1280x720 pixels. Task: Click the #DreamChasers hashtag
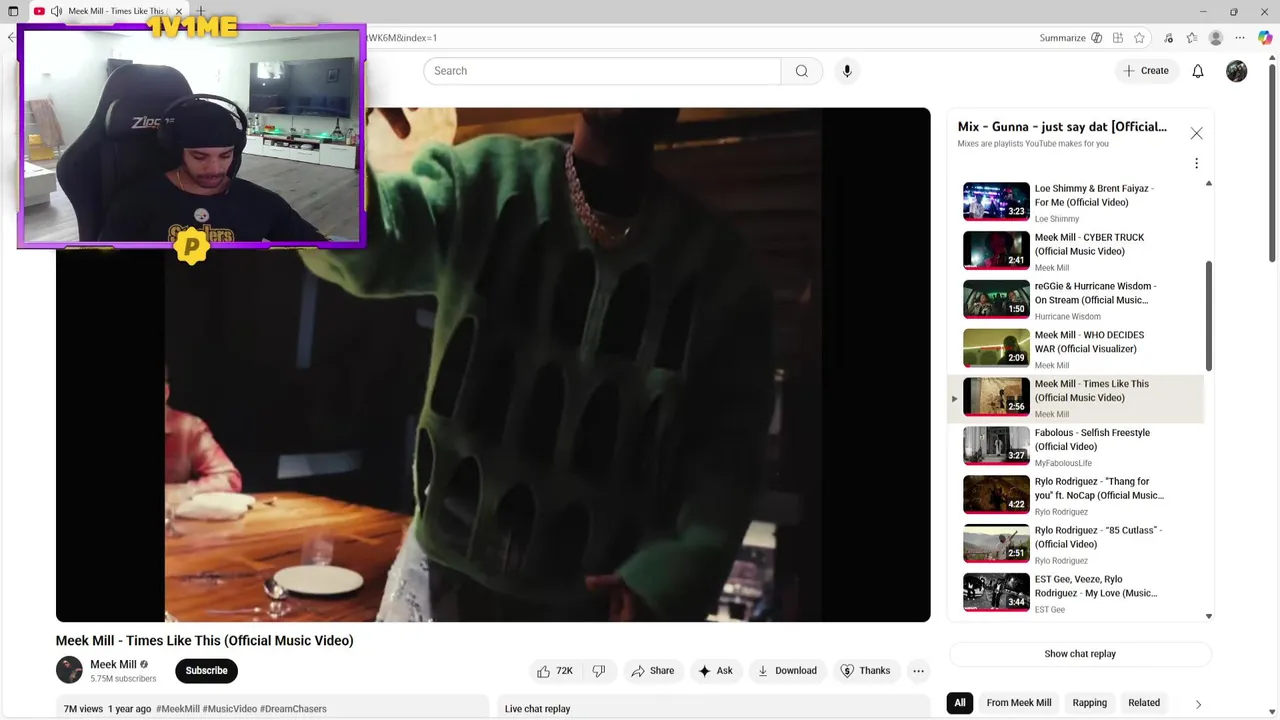click(x=293, y=709)
